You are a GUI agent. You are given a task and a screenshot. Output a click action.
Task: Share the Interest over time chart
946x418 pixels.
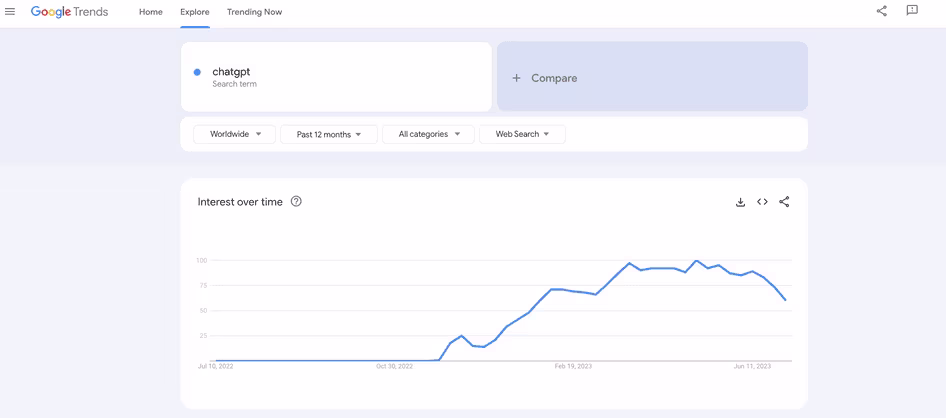click(x=784, y=202)
